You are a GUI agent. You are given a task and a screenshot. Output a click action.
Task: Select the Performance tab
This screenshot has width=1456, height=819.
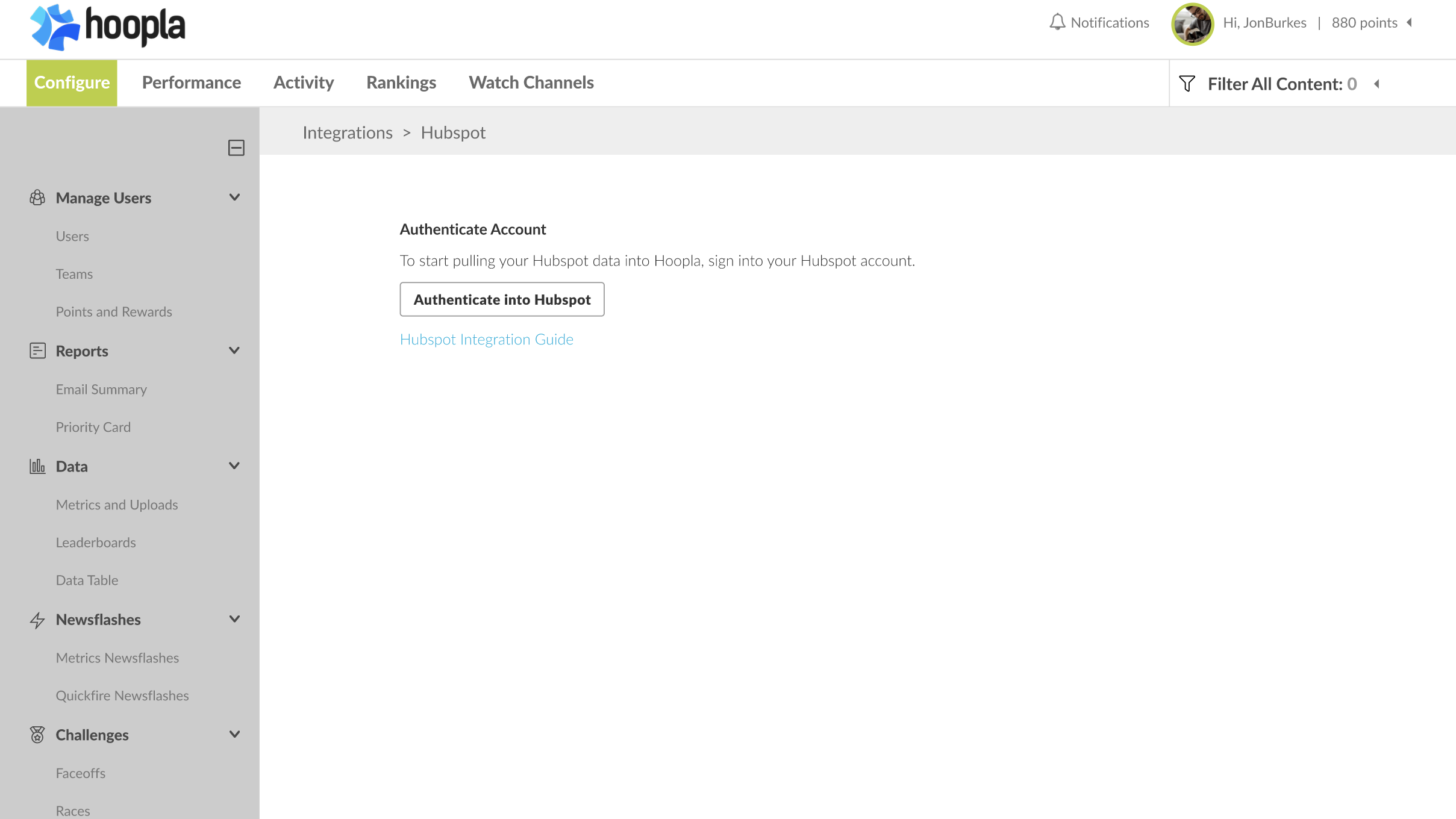pos(191,82)
